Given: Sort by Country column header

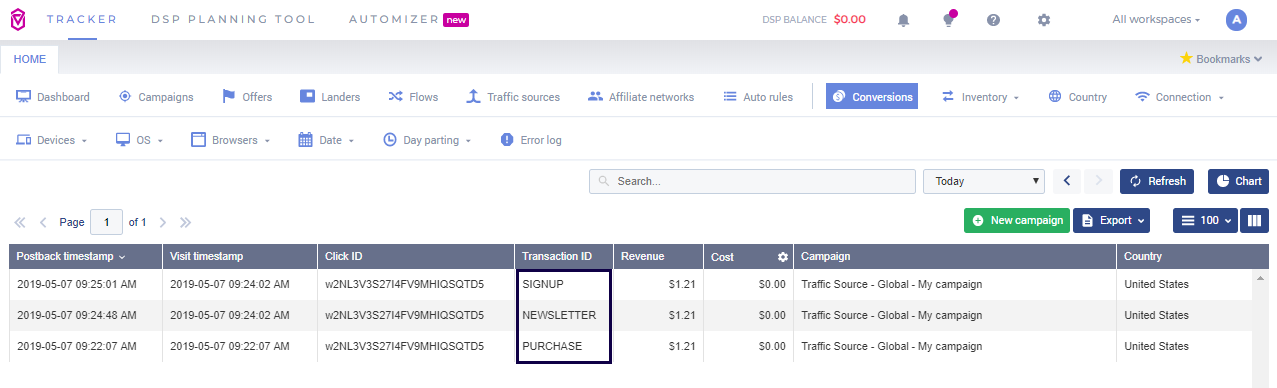Looking at the screenshot, I should 1191,257.
